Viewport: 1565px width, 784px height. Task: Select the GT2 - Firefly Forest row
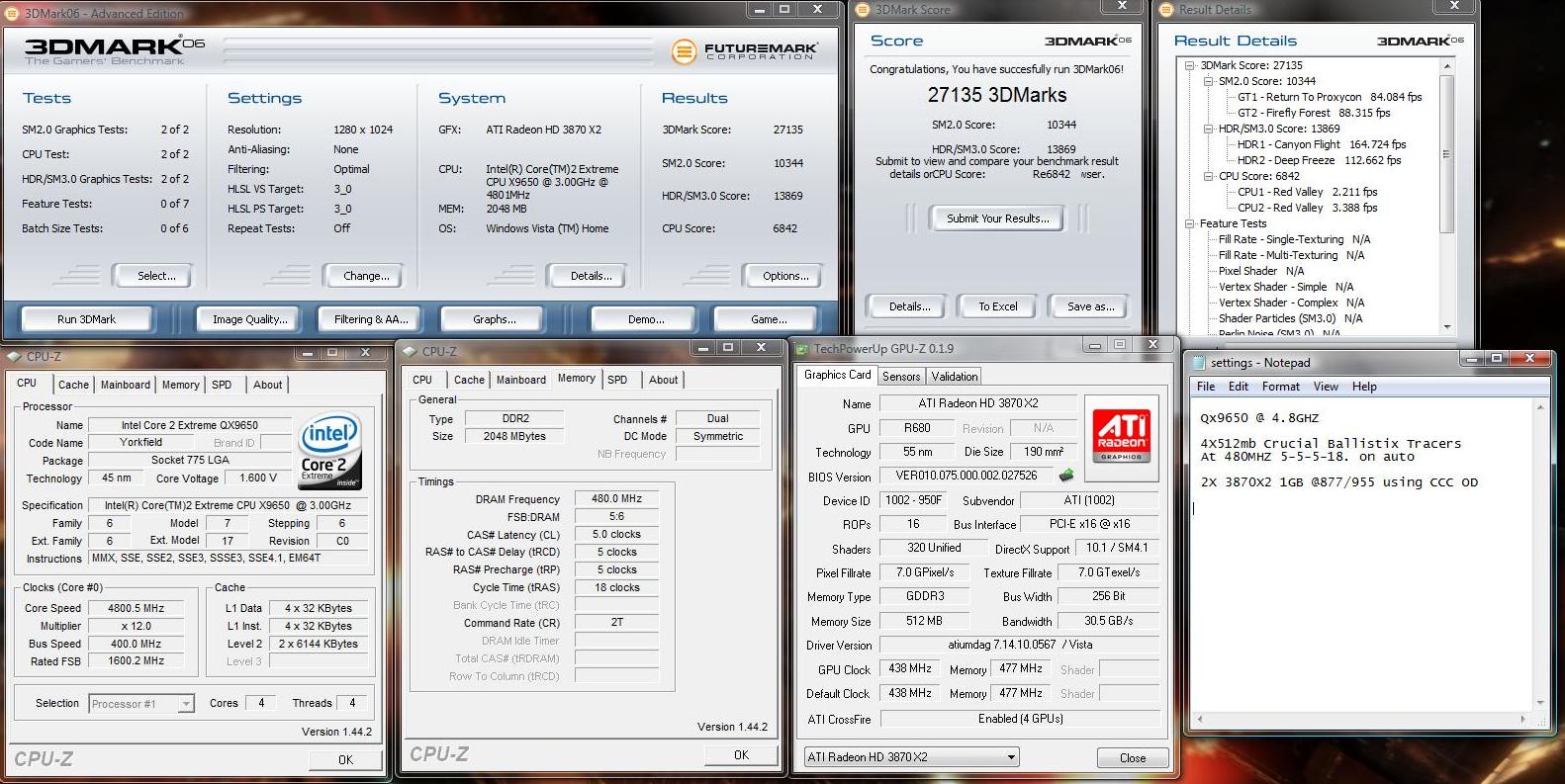tap(1314, 113)
